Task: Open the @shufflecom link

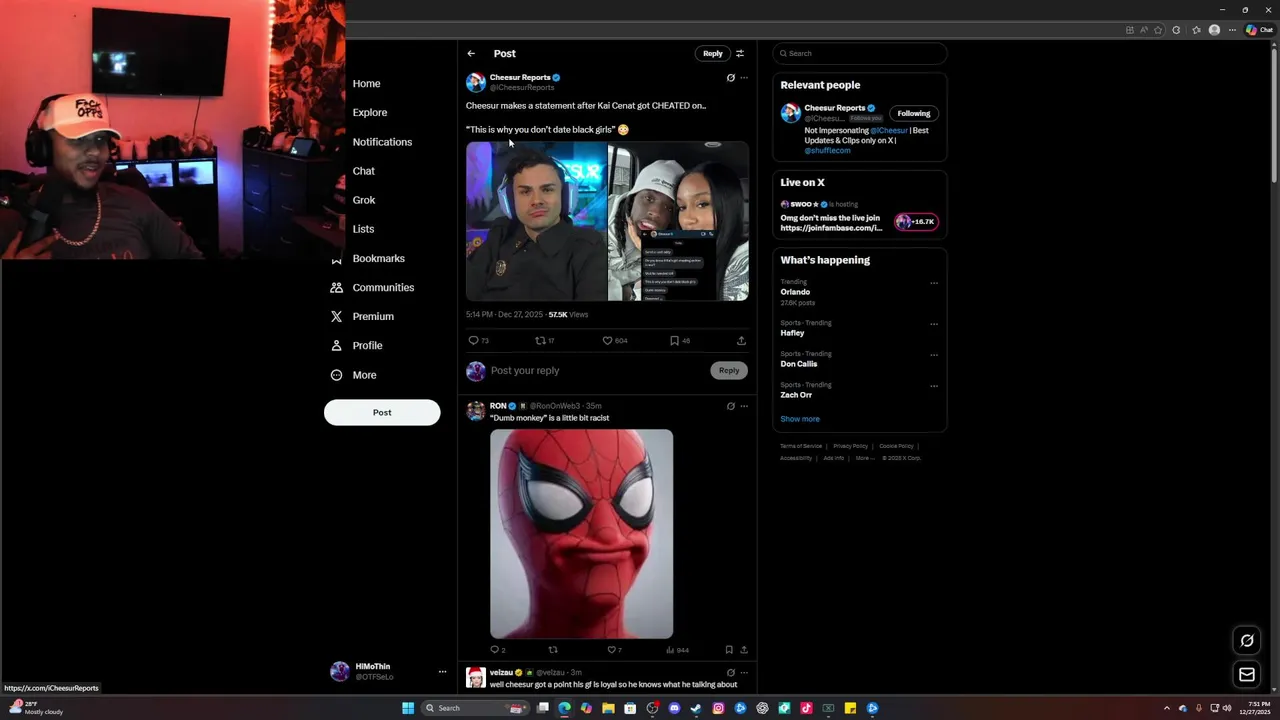Action: [827, 150]
